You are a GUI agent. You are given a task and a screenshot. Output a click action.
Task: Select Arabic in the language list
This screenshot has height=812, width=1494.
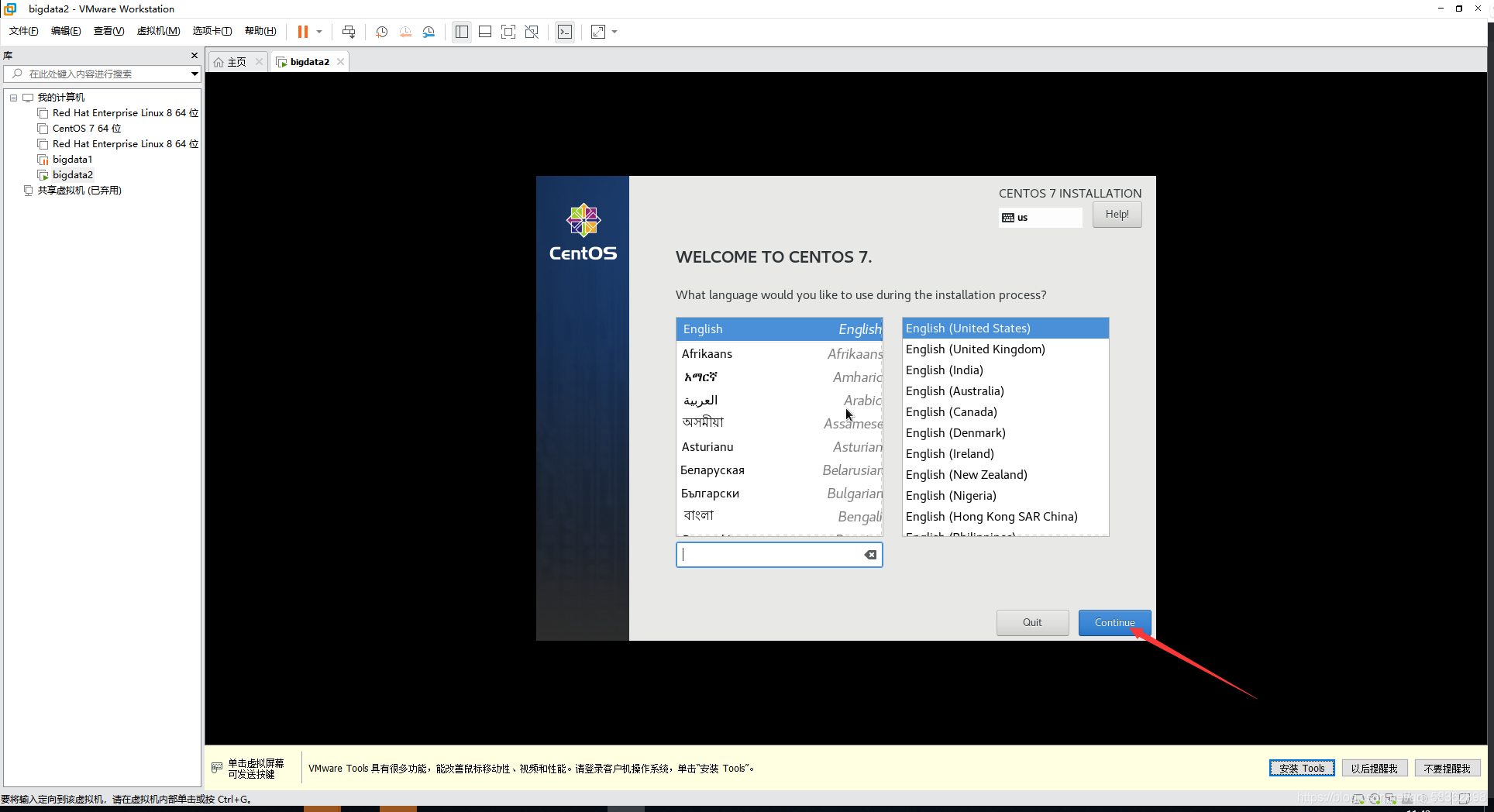[780, 400]
